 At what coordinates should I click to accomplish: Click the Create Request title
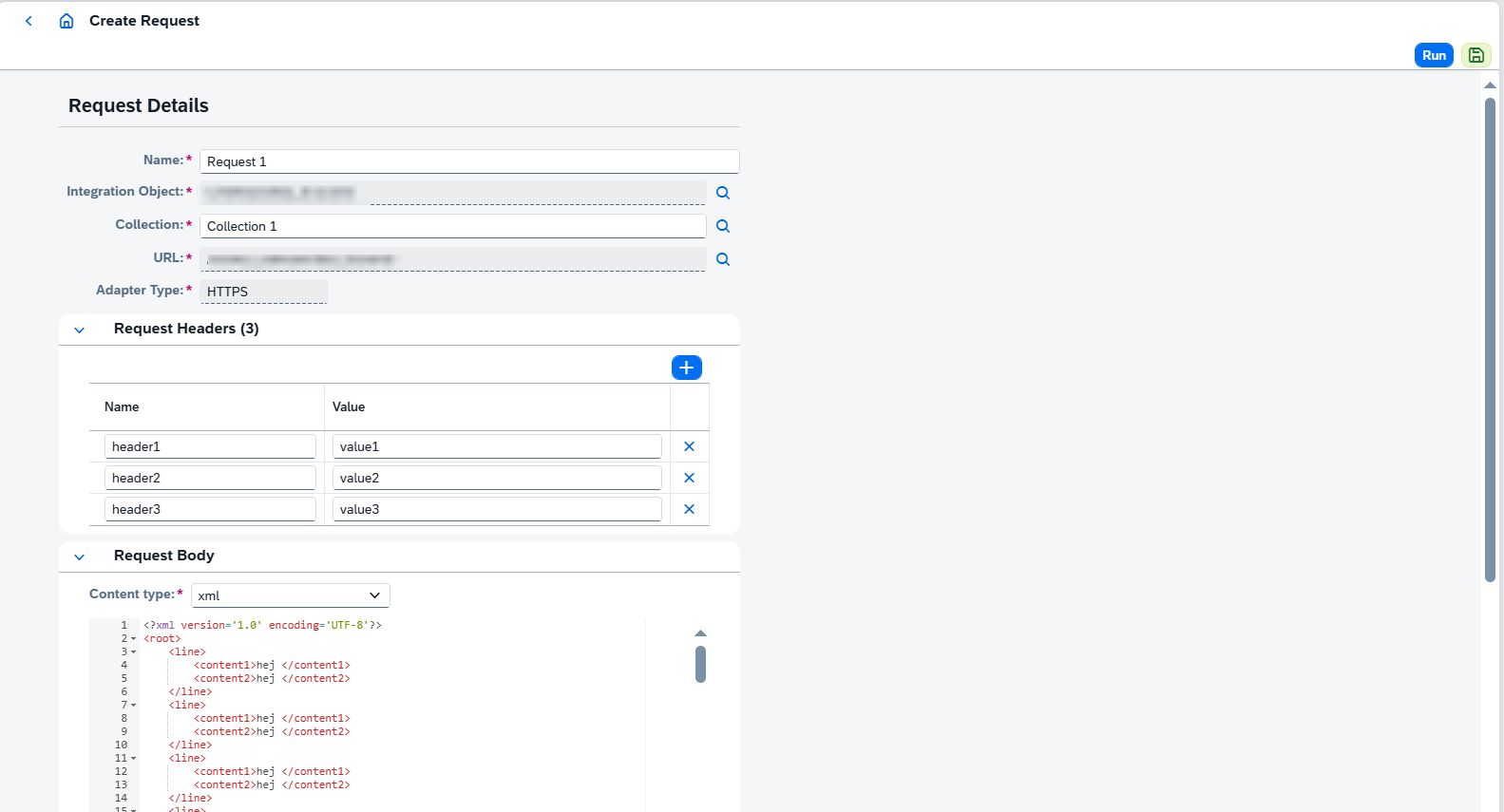(144, 21)
